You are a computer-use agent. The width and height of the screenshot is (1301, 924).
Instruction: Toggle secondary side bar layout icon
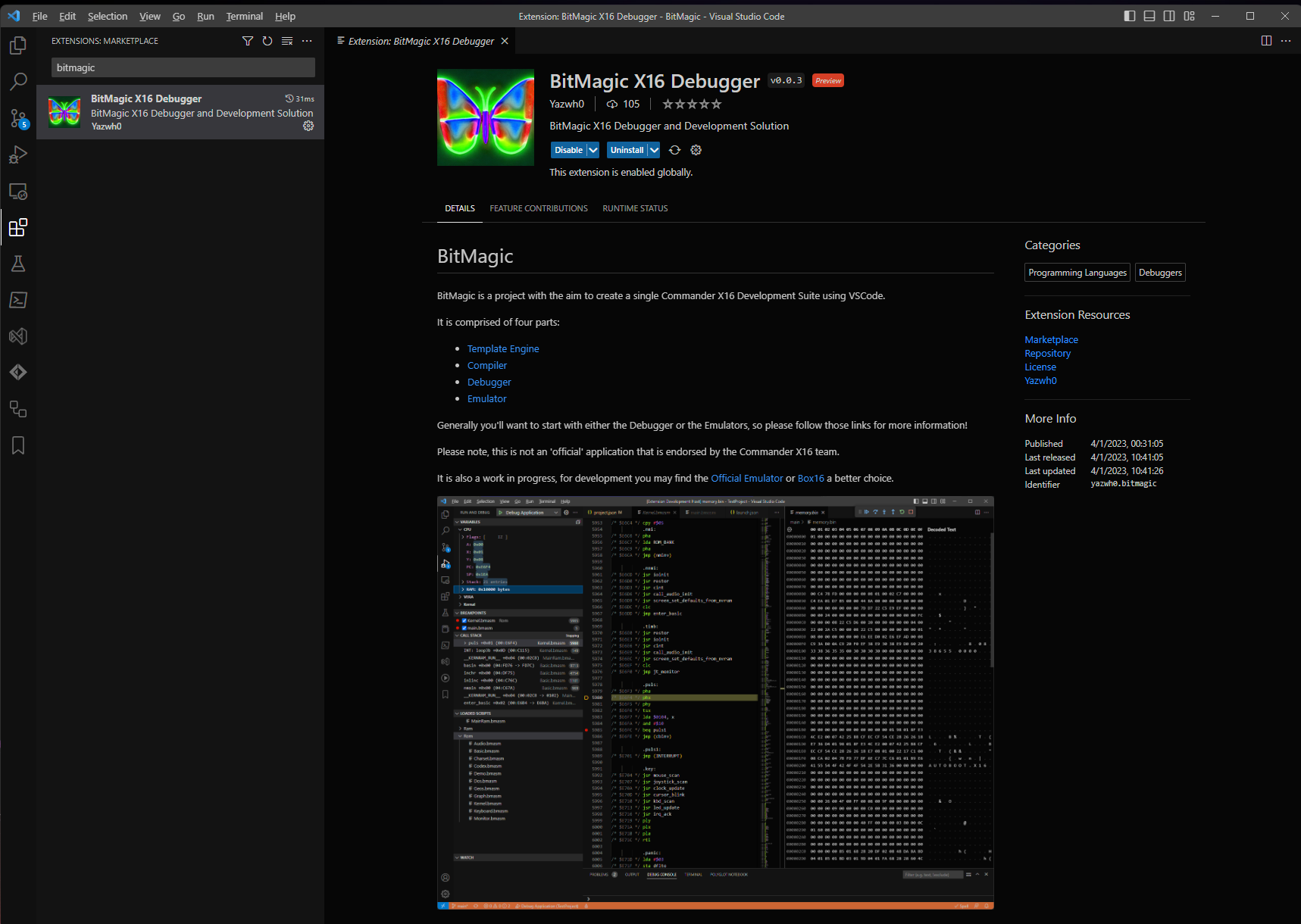[1169, 16]
